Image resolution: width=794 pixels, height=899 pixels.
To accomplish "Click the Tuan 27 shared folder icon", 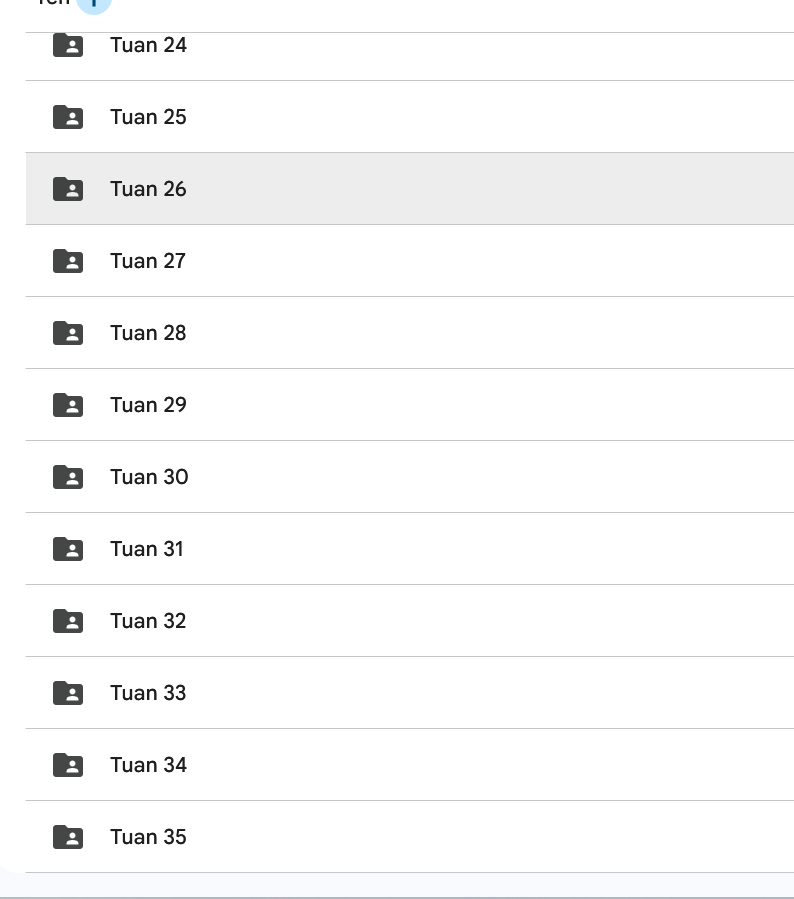I will (x=68, y=261).
